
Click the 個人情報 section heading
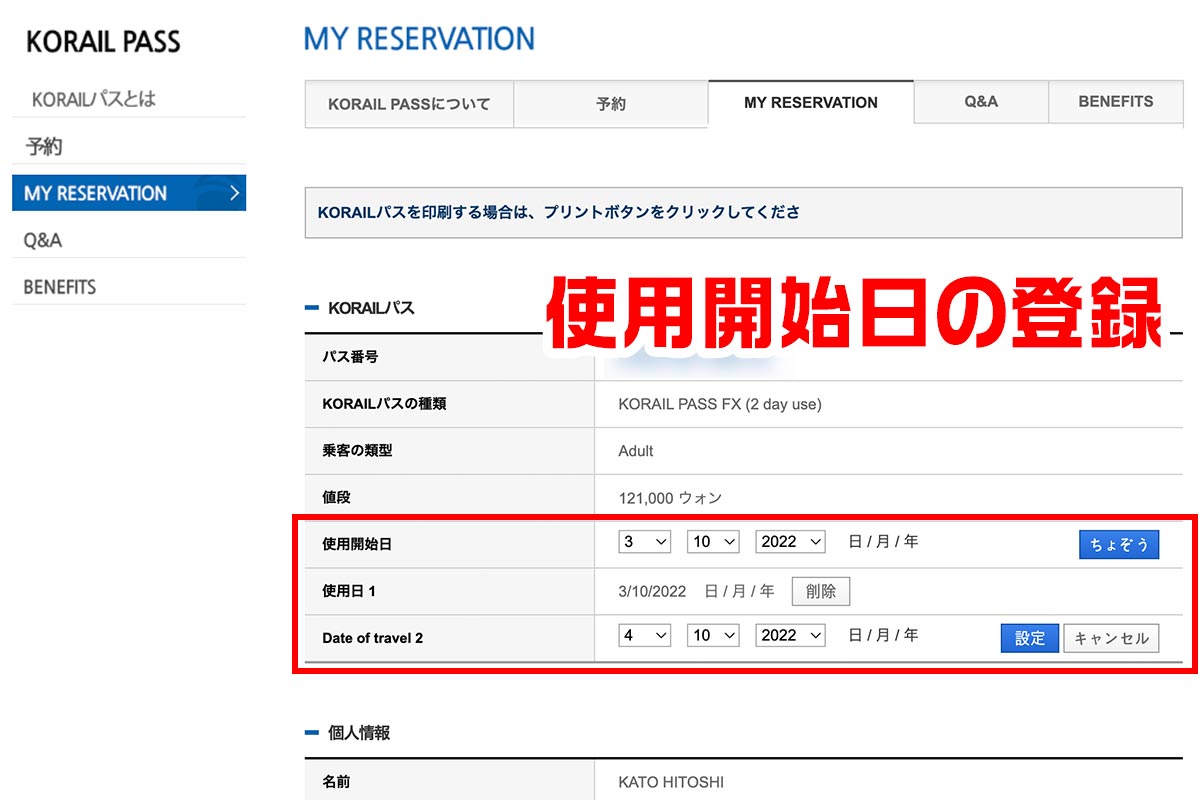tap(359, 733)
